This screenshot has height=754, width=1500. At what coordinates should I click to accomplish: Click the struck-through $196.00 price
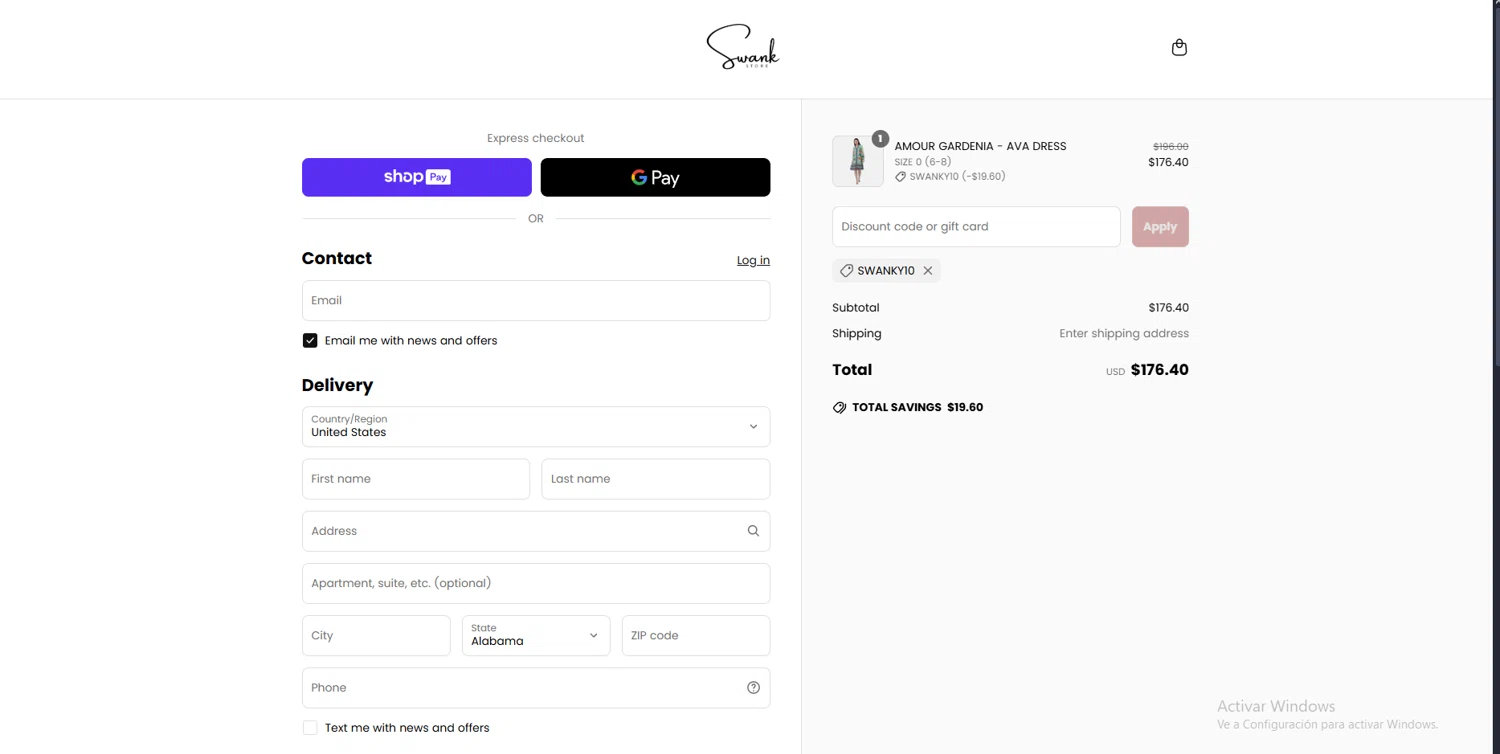tap(1170, 147)
